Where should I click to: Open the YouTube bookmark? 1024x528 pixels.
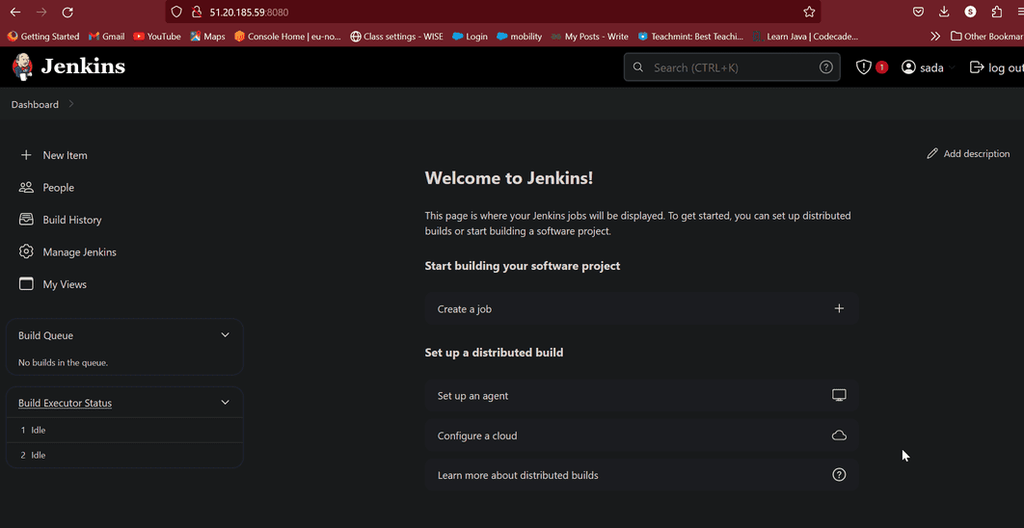pyautogui.click(x=157, y=36)
